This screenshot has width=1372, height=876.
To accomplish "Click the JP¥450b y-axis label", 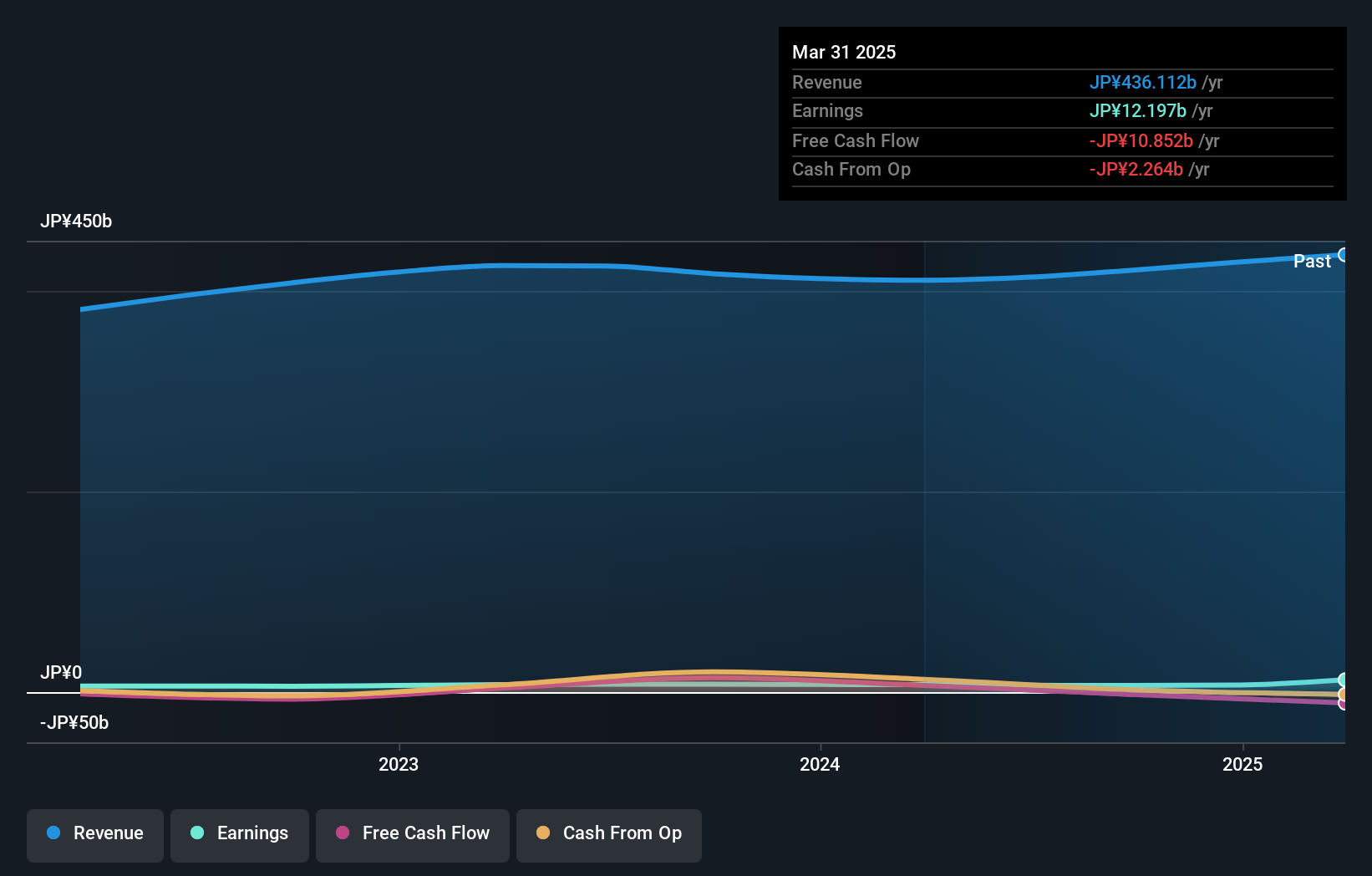I will [76, 221].
